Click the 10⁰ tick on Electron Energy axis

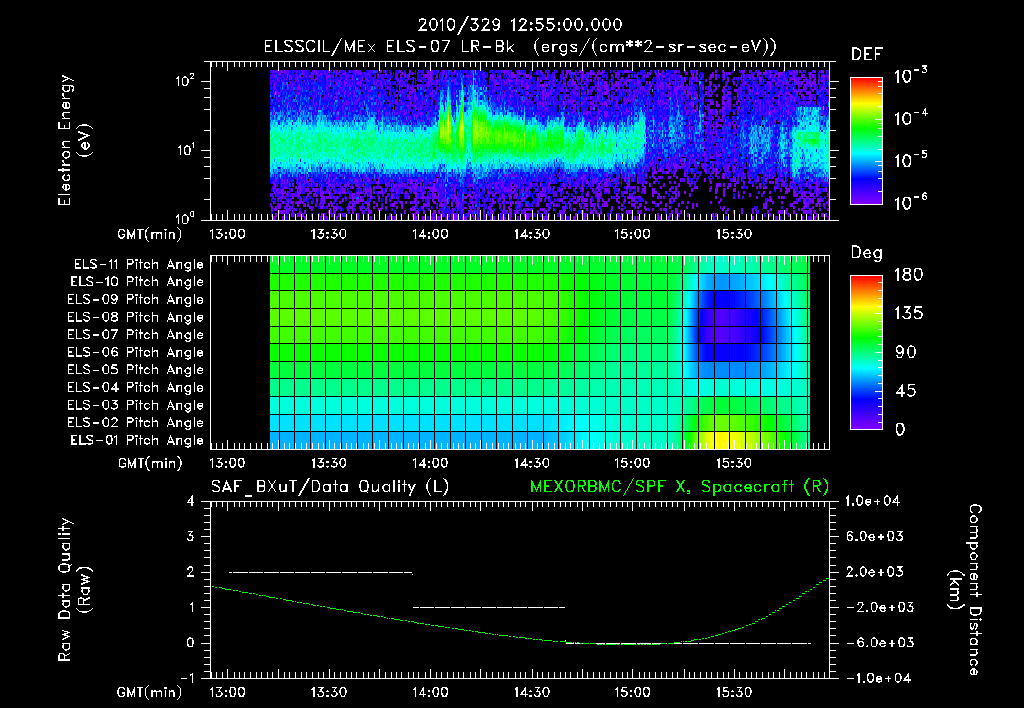pos(185,218)
